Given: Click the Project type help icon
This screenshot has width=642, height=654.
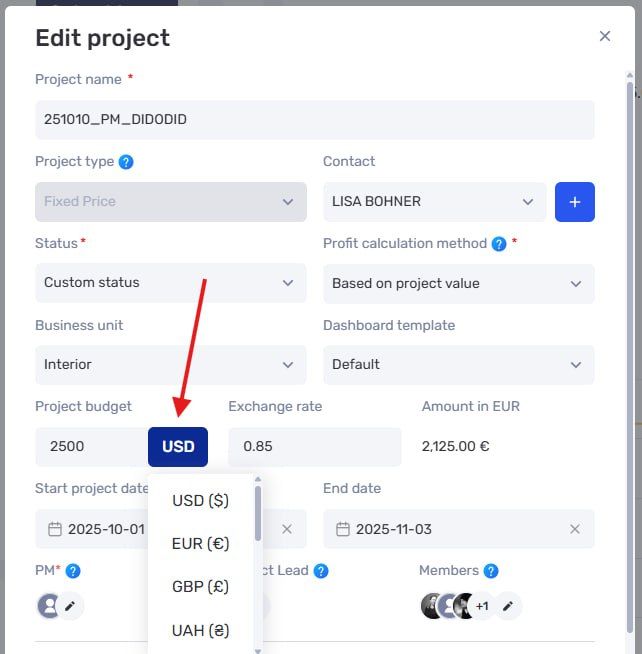Looking at the screenshot, I should (126, 162).
